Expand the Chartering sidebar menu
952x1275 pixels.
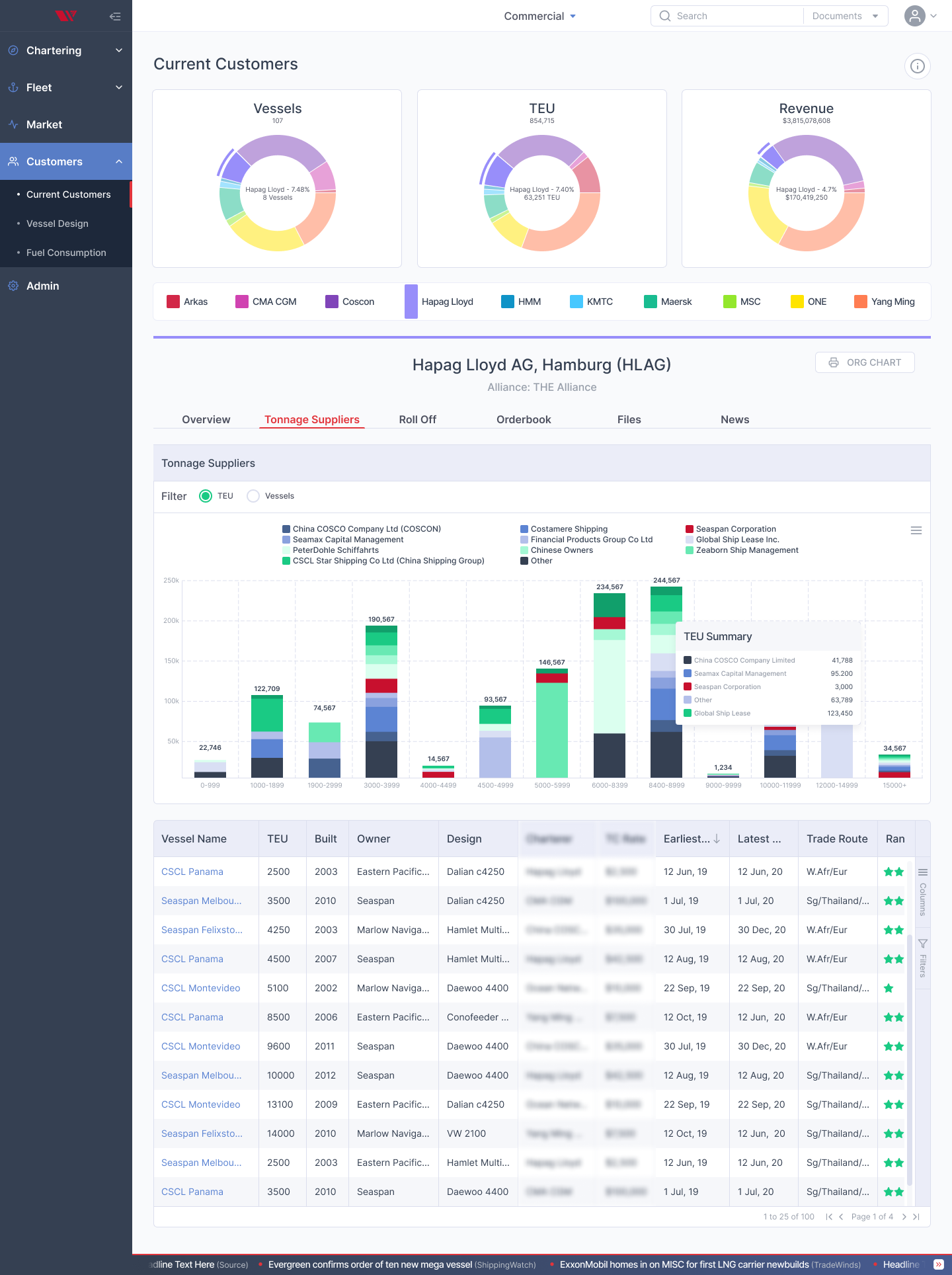pyautogui.click(x=66, y=50)
